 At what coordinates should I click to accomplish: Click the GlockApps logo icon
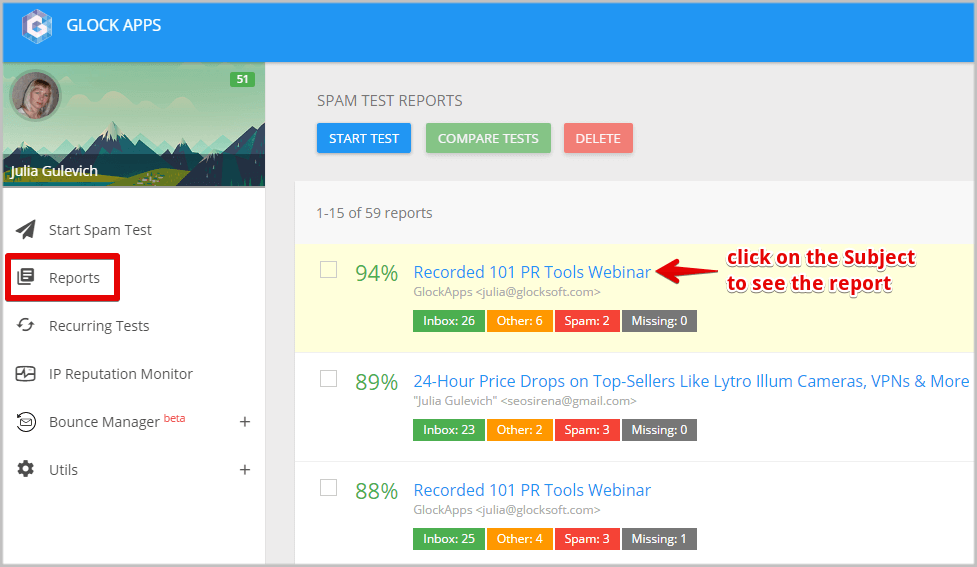[x=37, y=26]
